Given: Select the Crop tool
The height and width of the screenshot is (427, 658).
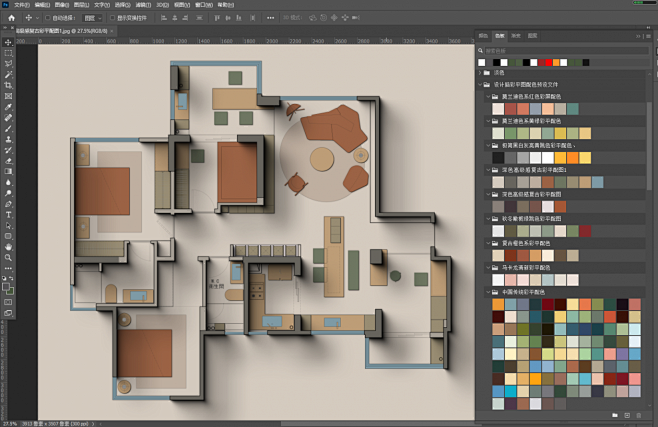Looking at the screenshot, I should (x=8, y=86).
